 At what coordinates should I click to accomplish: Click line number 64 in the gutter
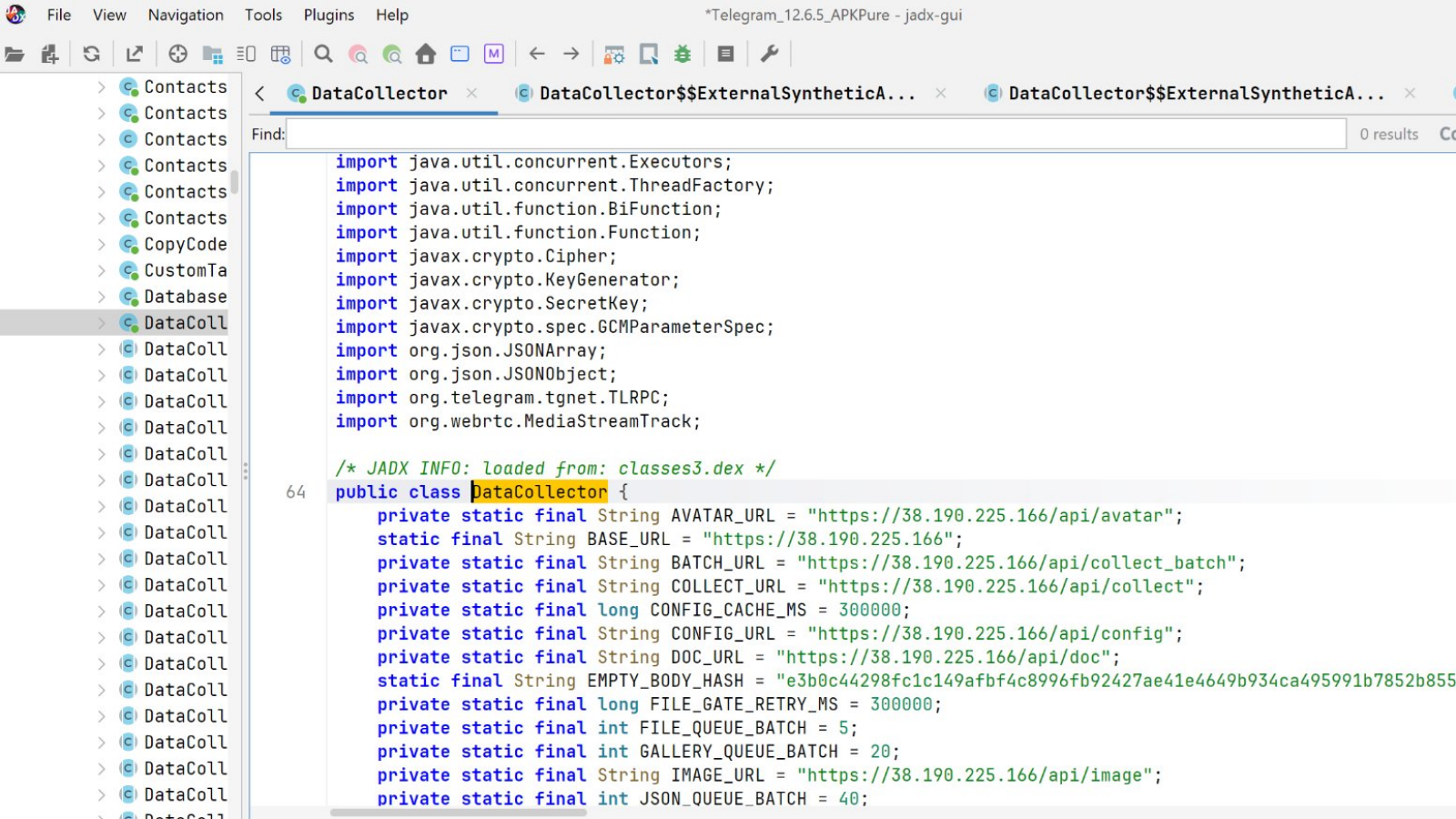[296, 492]
